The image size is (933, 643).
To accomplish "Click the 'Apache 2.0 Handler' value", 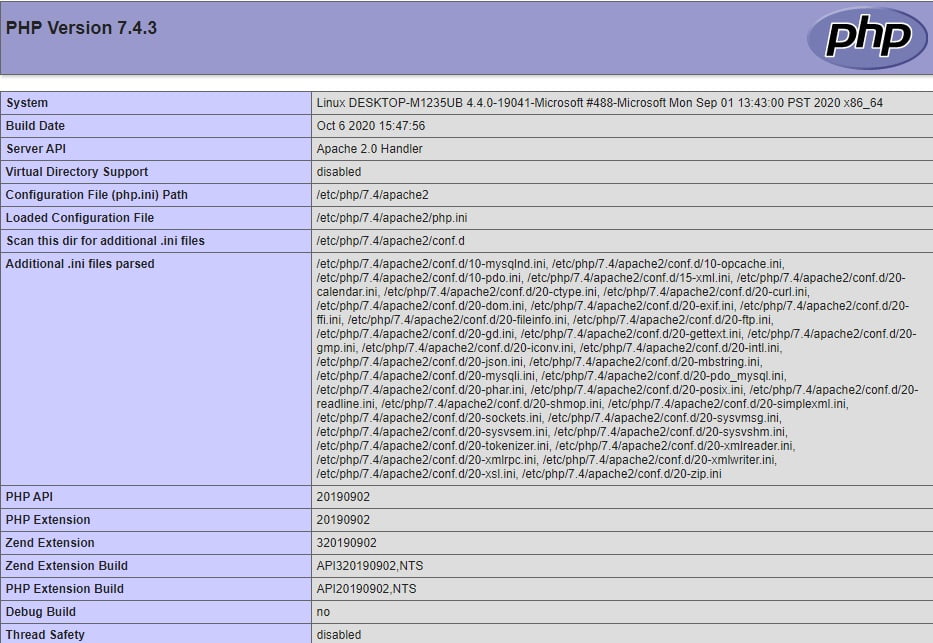I will pos(370,149).
